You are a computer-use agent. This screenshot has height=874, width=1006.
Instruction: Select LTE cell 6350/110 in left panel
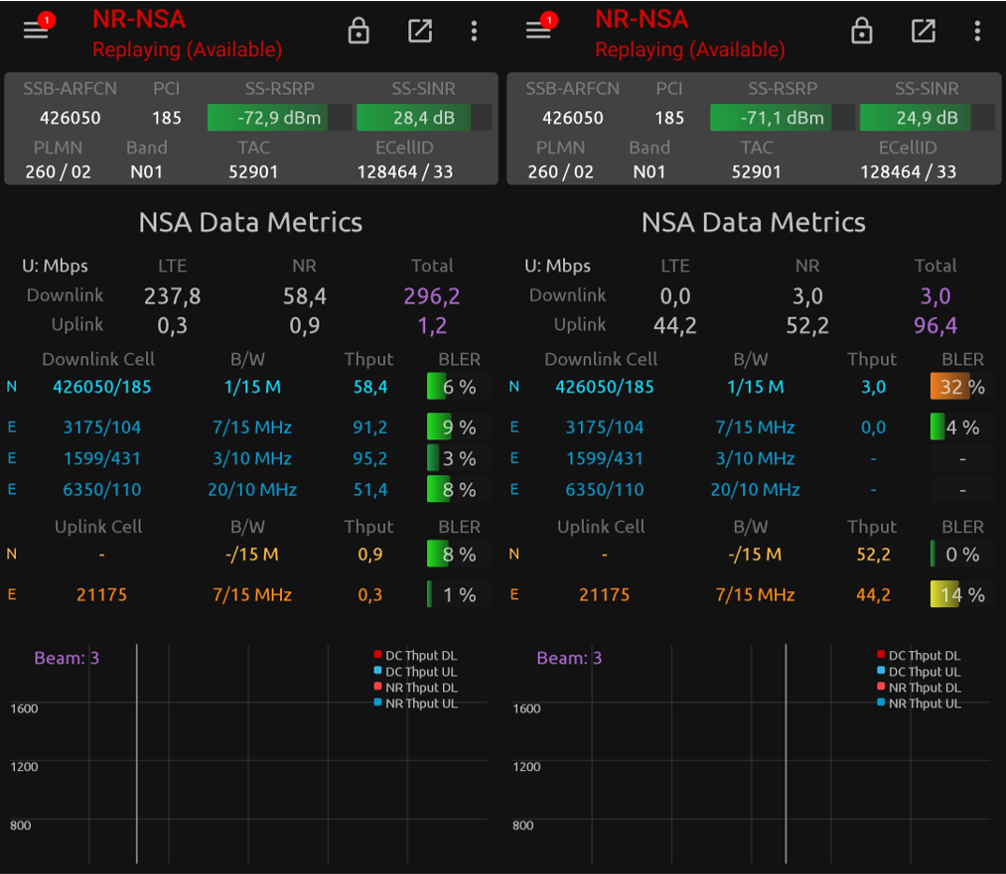[102, 490]
